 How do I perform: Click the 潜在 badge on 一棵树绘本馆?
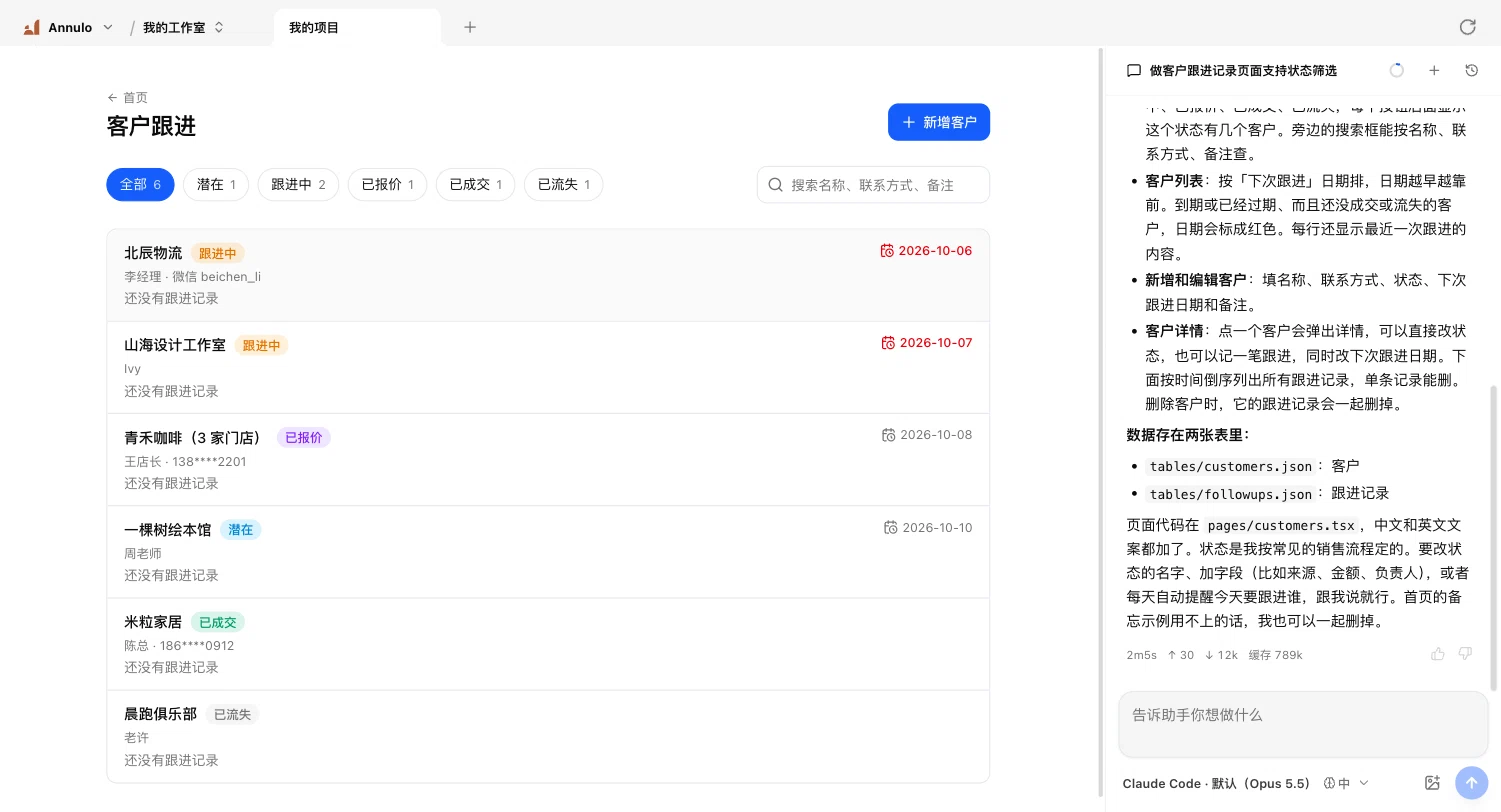click(x=241, y=530)
